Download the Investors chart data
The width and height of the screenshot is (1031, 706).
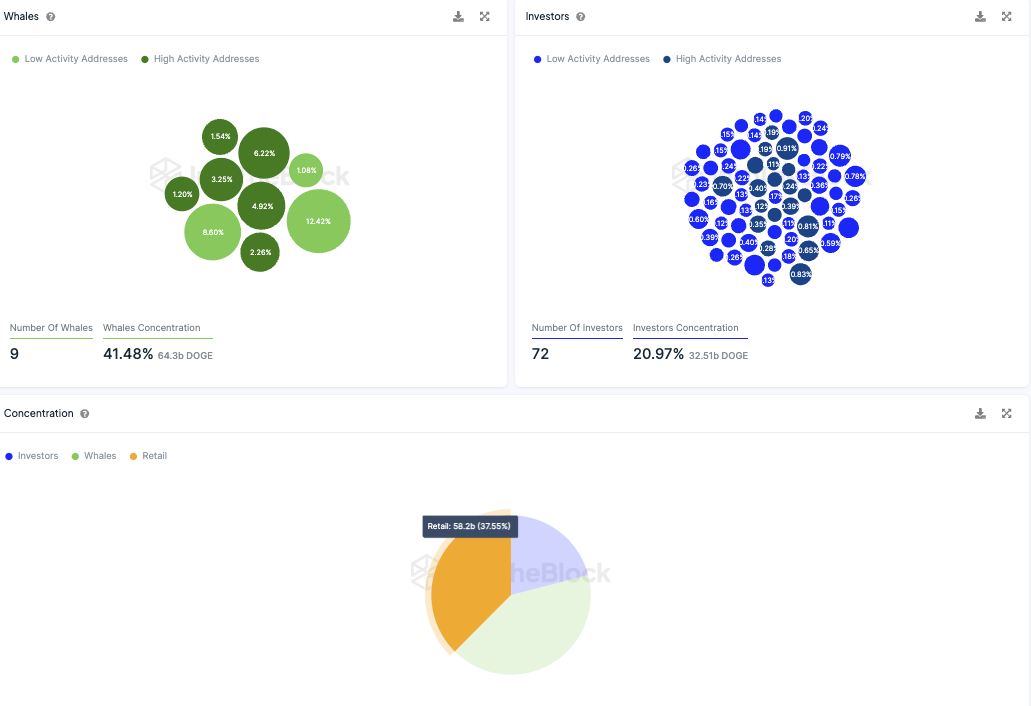point(980,16)
